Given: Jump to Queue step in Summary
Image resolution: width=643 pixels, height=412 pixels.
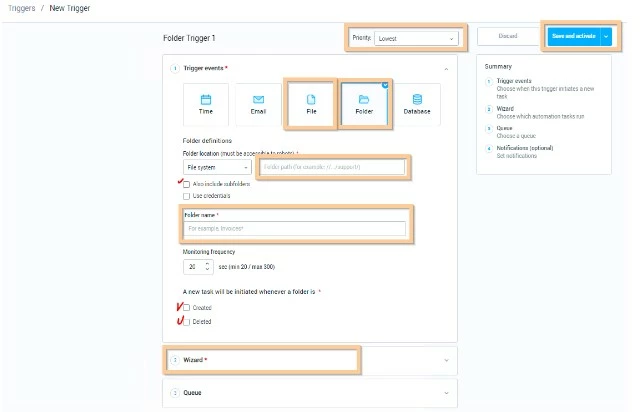Looking at the screenshot, I should [x=504, y=128].
